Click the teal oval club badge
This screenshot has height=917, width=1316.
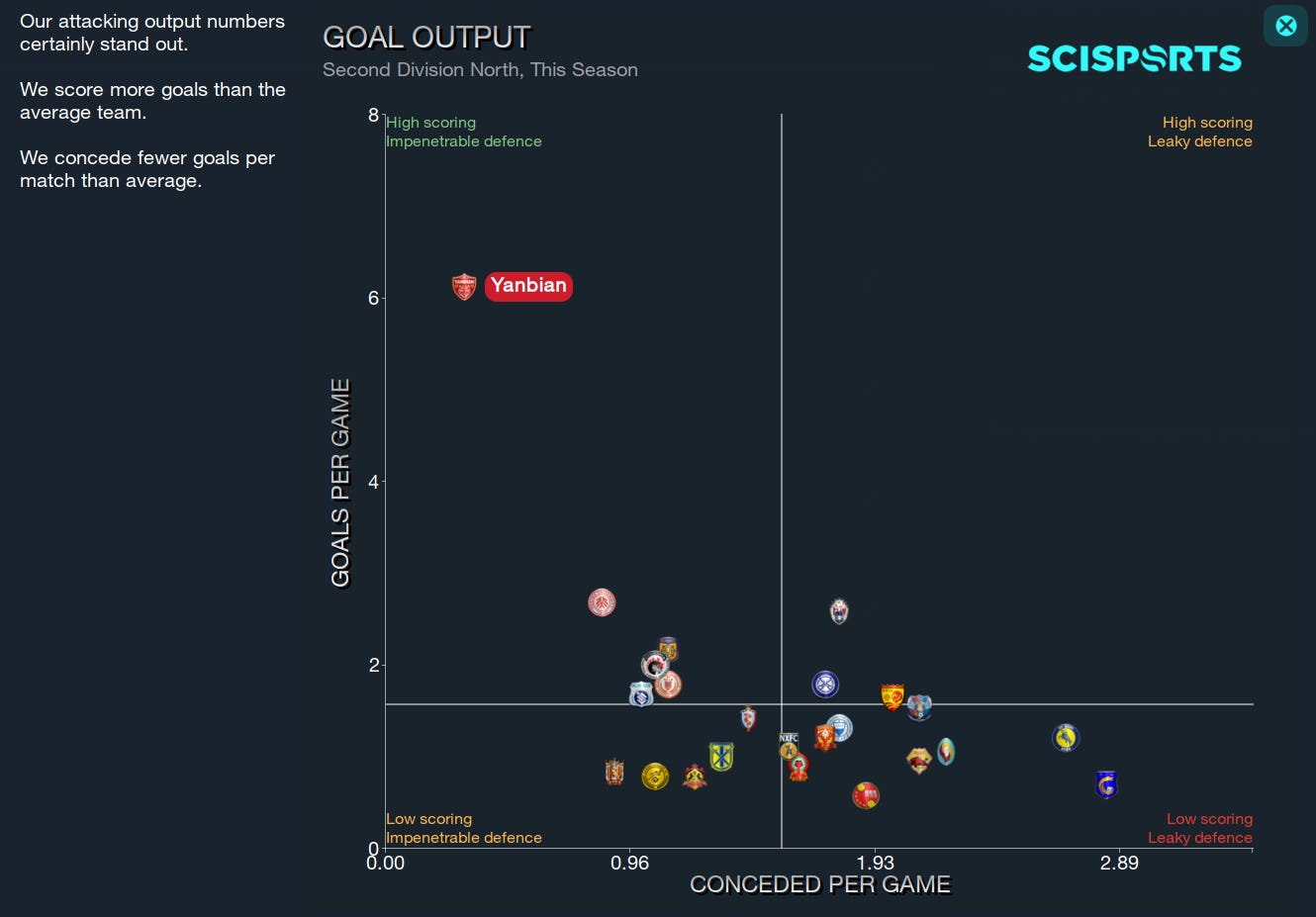point(946,752)
